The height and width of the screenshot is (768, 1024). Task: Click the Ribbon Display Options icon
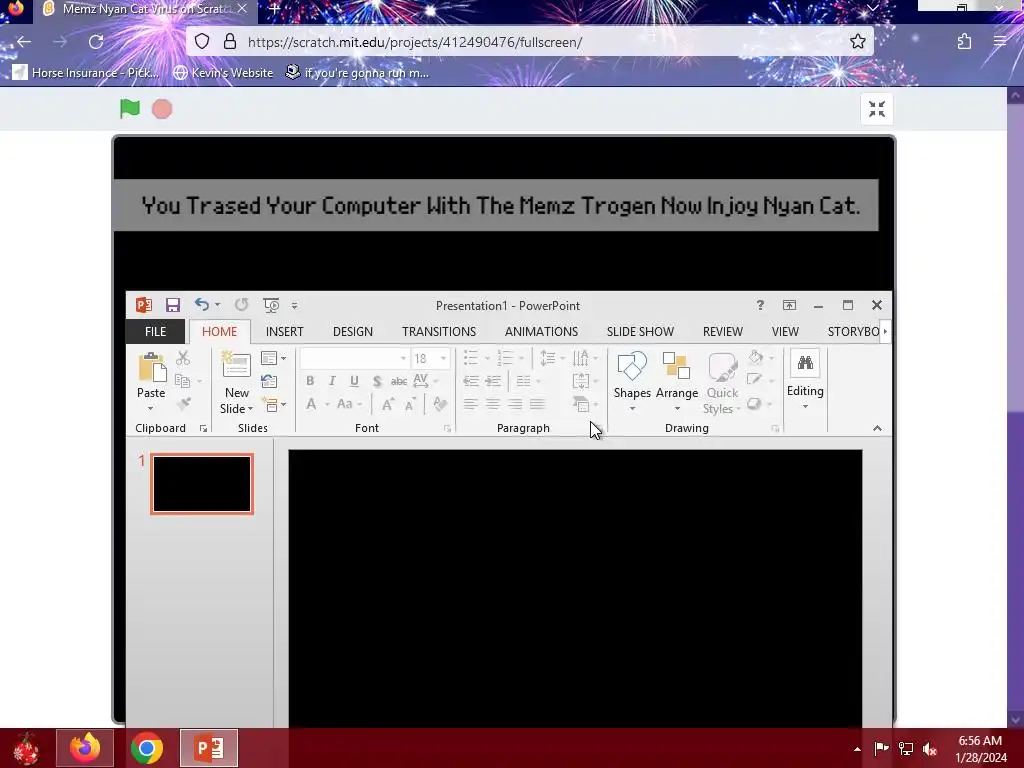(789, 305)
